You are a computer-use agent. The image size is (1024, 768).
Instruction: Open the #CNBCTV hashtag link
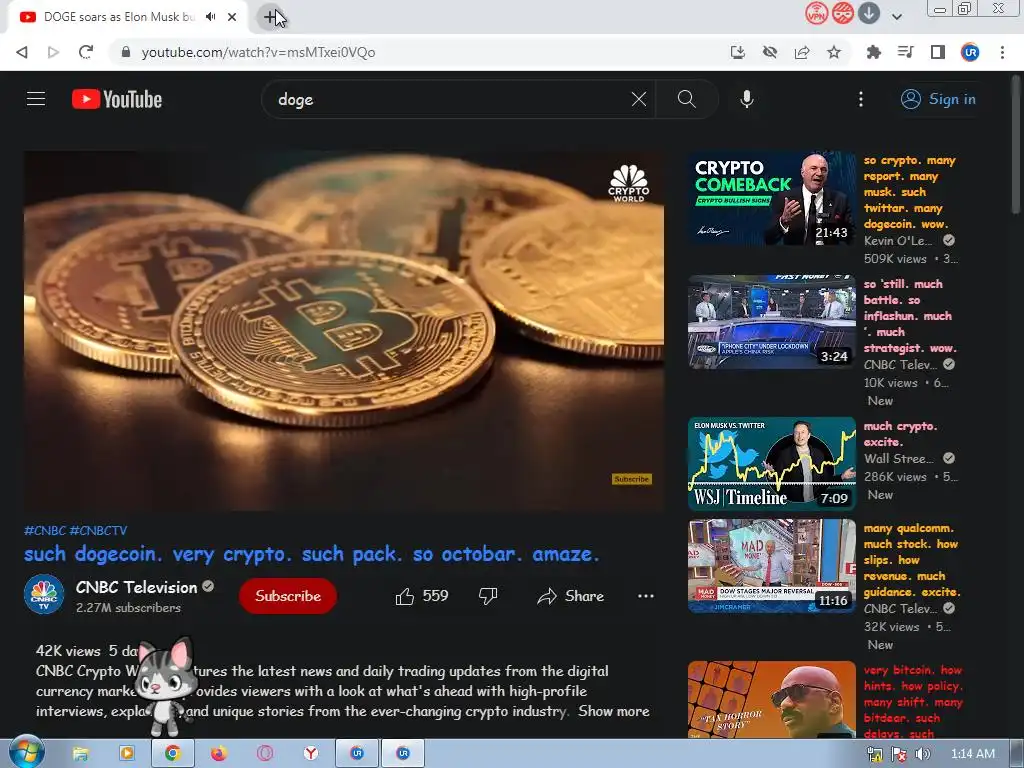[x=98, y=530]
